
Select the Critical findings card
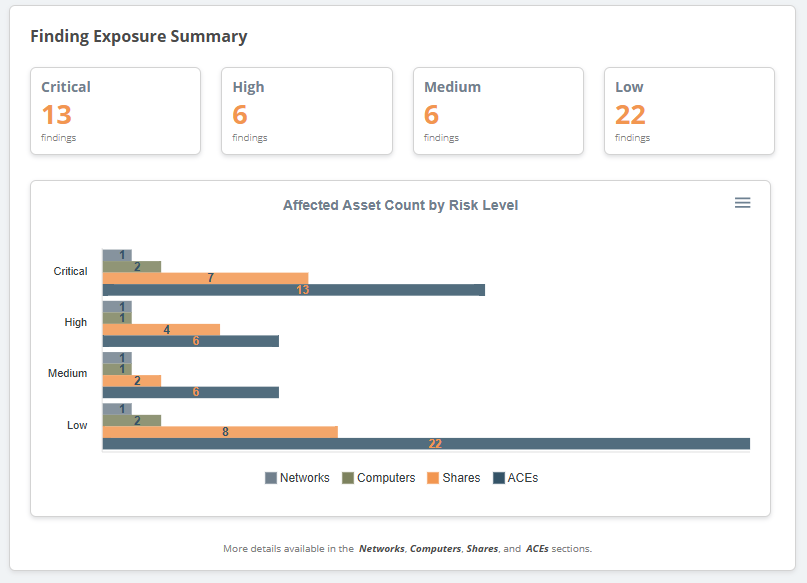115,111
